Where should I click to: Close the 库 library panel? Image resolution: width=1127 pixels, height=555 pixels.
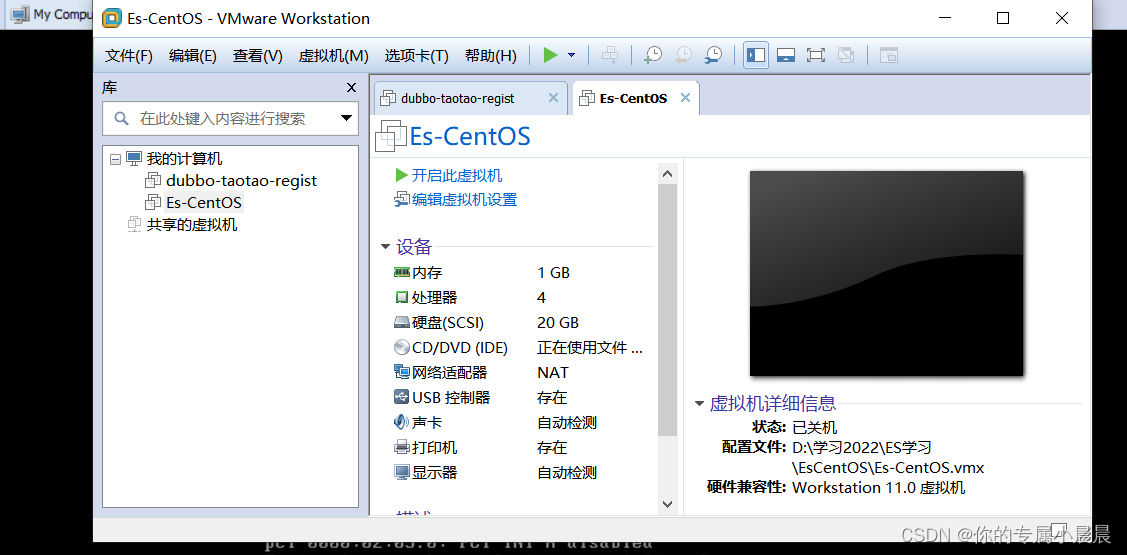coord(351,88)
